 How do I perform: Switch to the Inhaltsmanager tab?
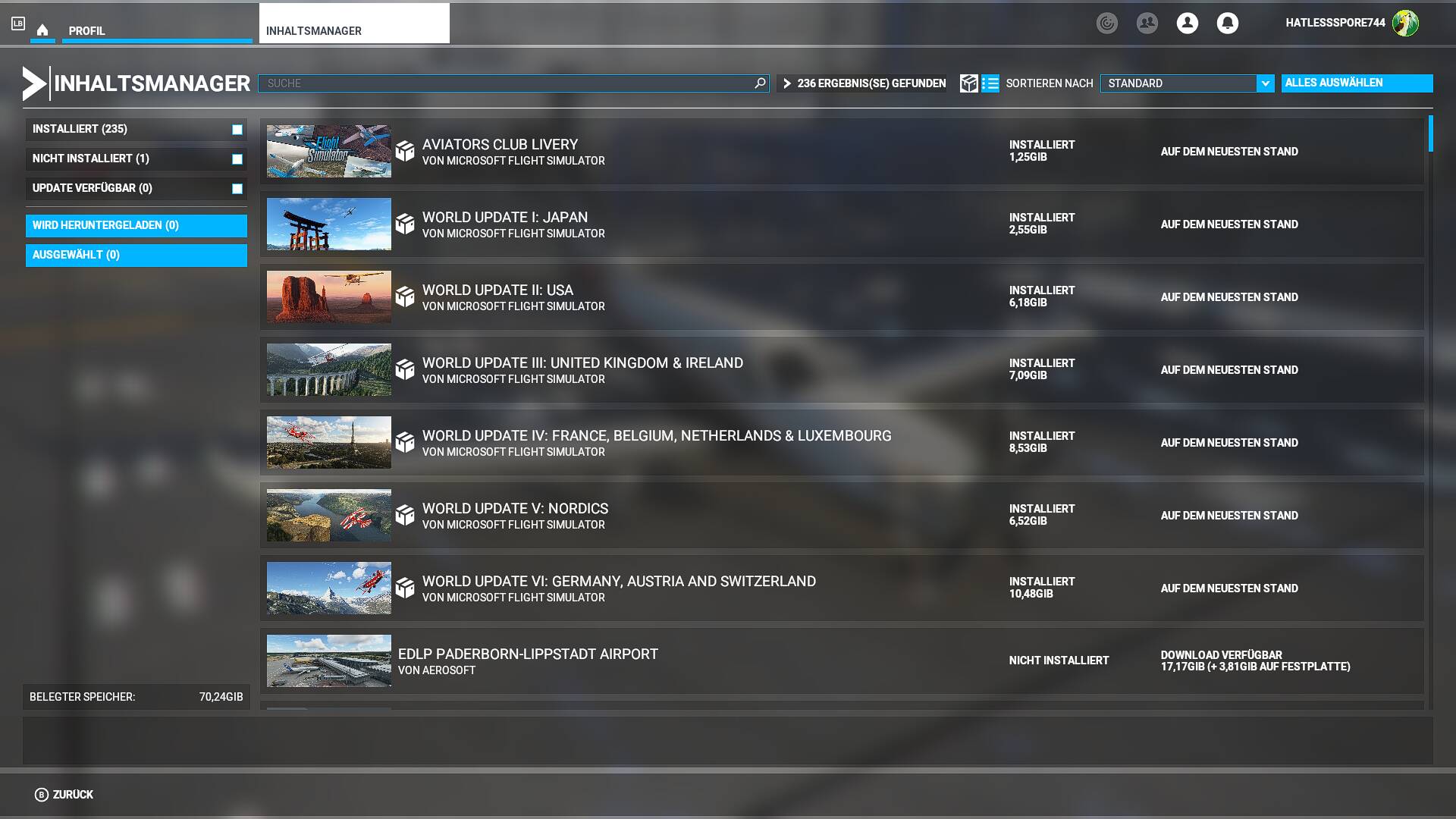point(354,24)
